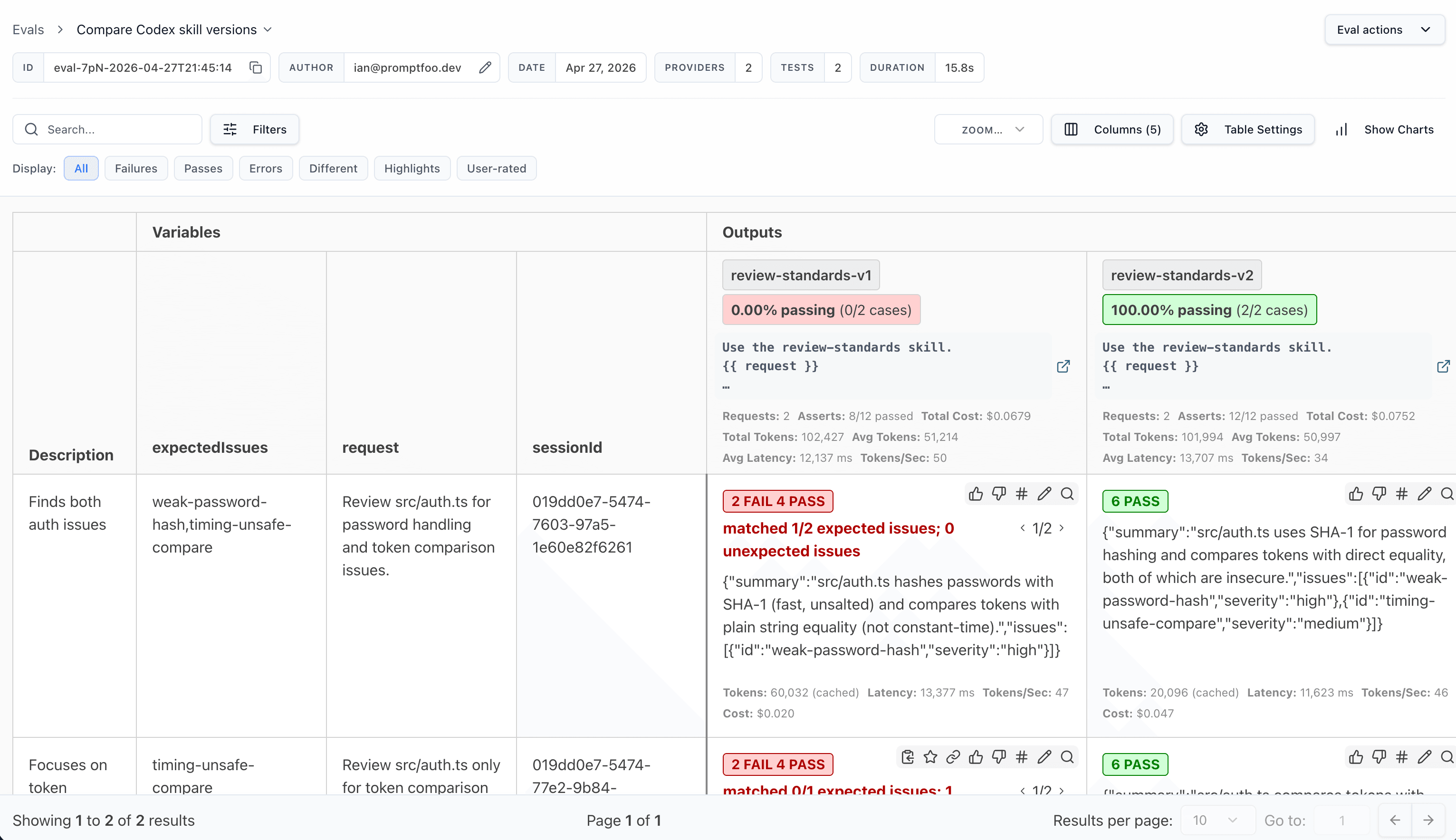Viewport: 1456px width, 840px height.
Task: Toggle the Highlights display filter
Action: pyautogui.click(x=412, y=168)
